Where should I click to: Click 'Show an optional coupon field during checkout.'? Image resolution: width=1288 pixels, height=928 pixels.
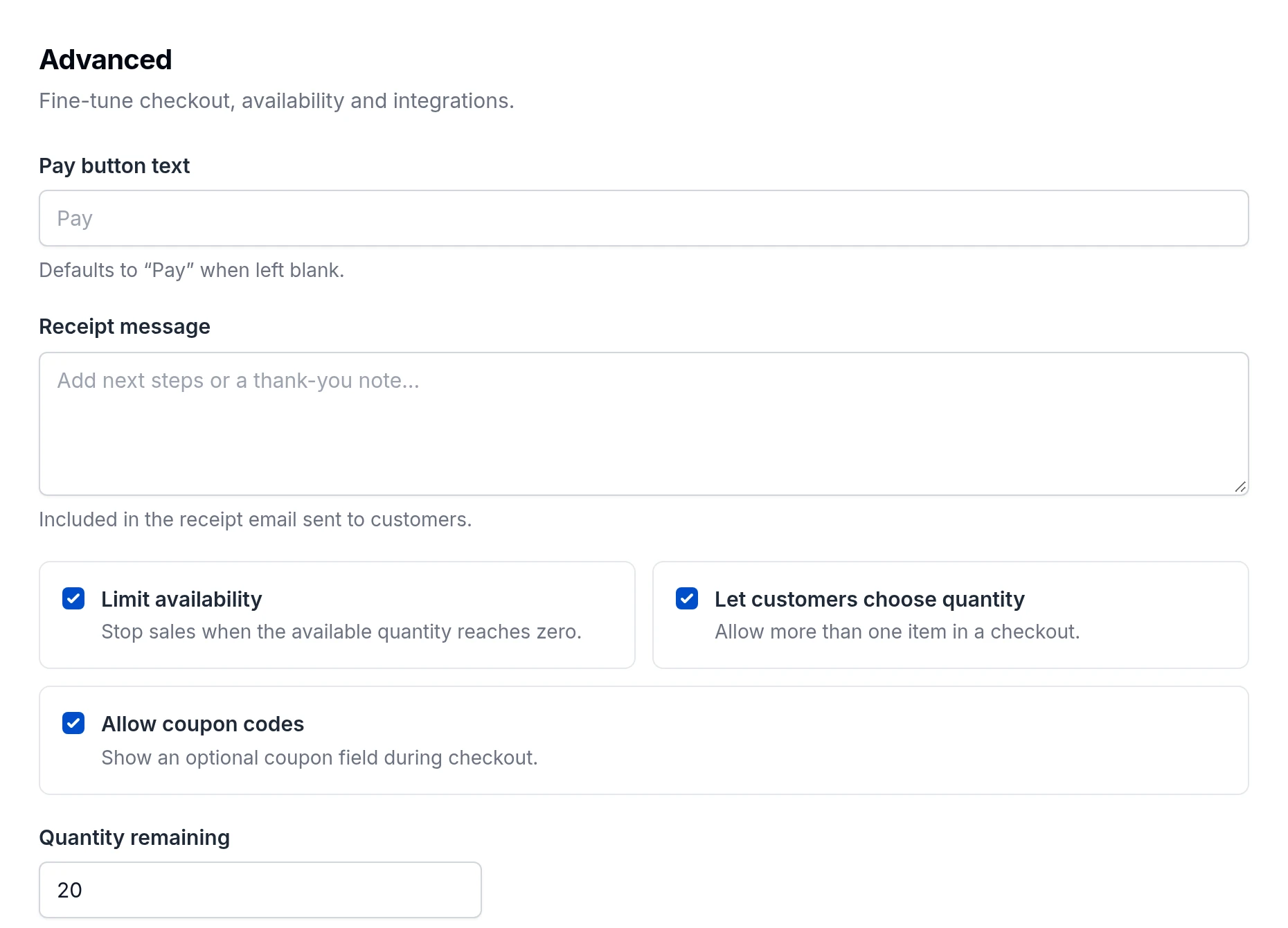pos(319,758)
